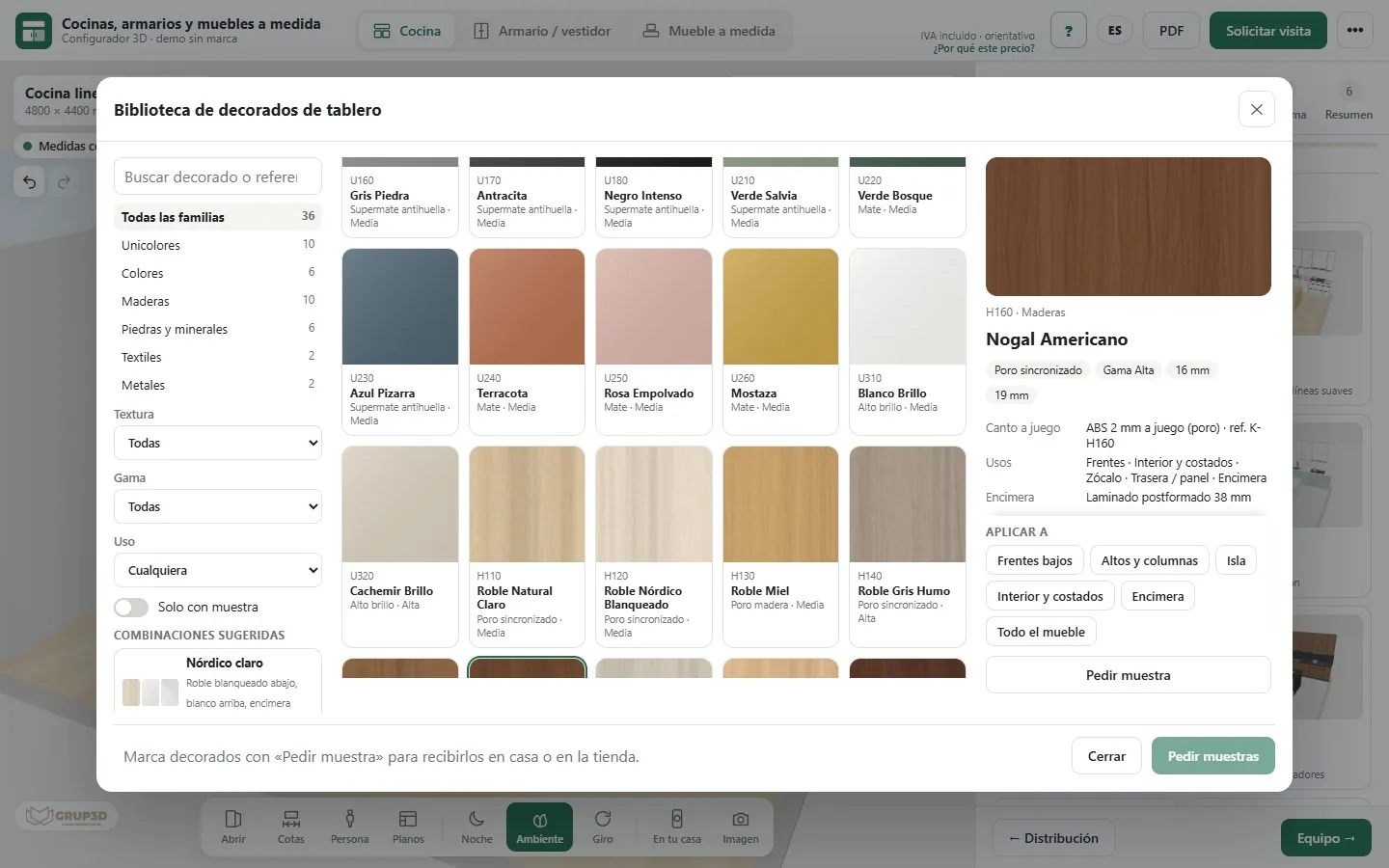Show the Persona figure tool

349,827
